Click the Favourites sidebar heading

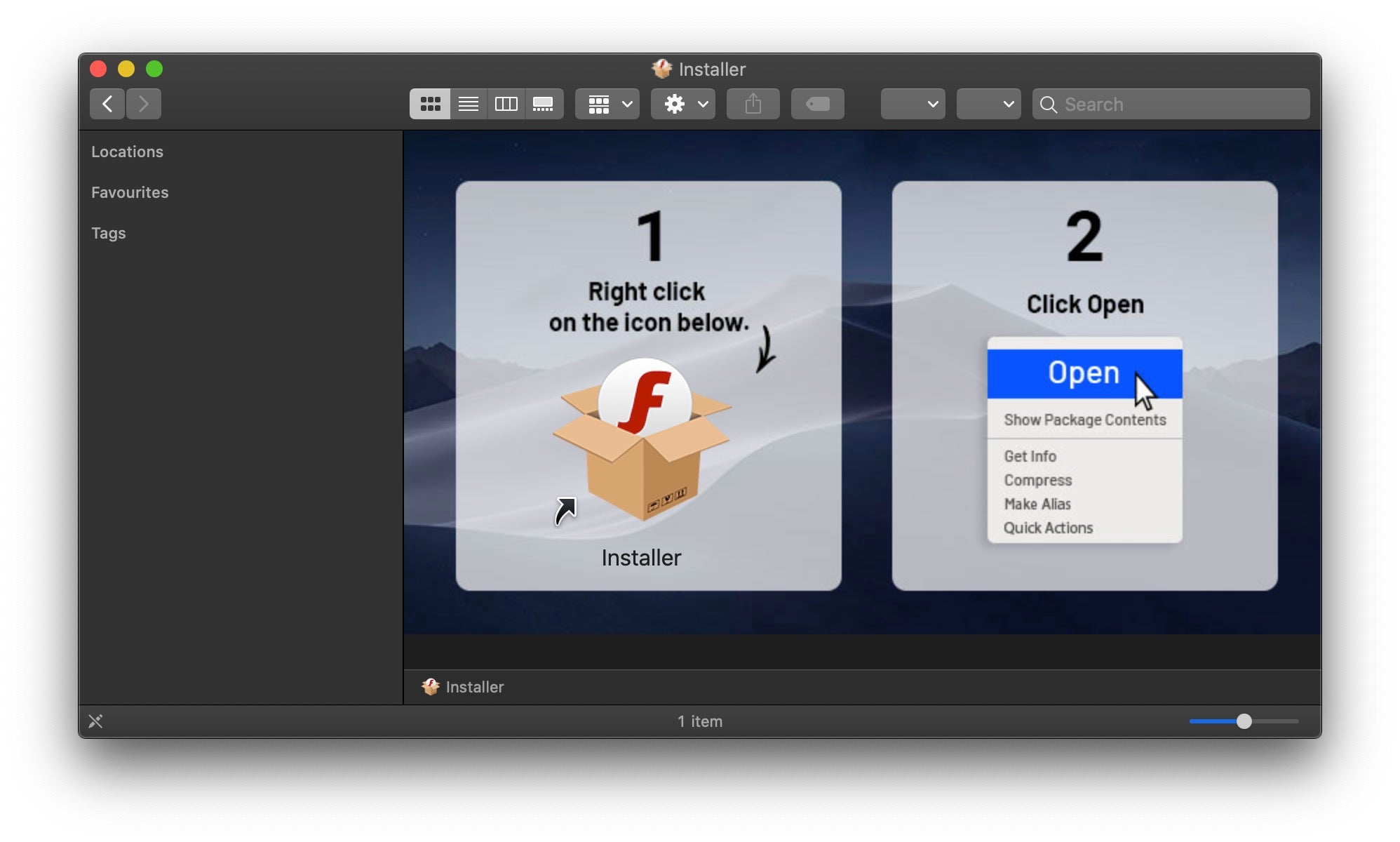point(130,192)
